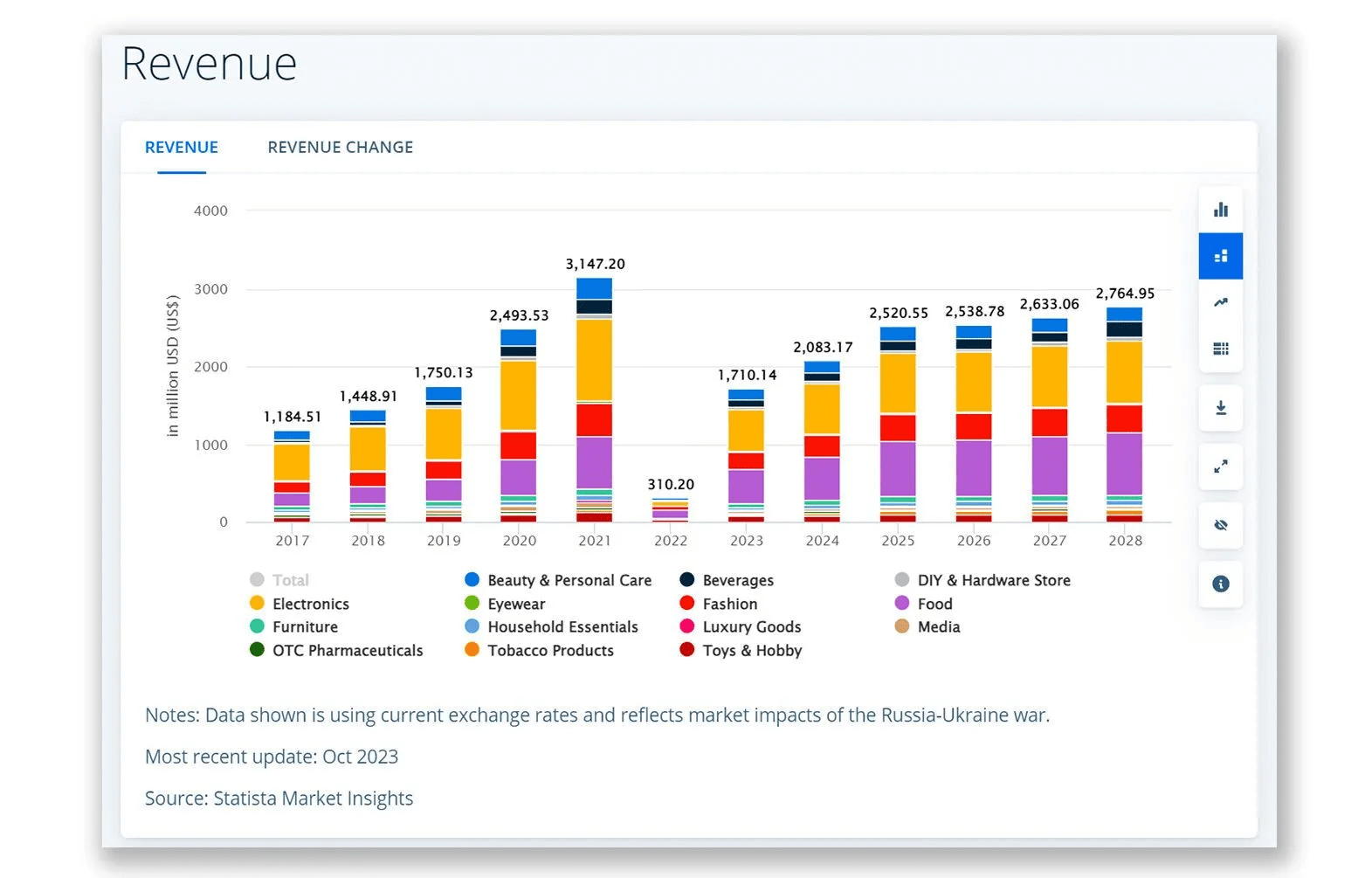1372x878 pixels.
Task: Toggle the crossed-eye hide values icon
Action: pos(1220,525)
